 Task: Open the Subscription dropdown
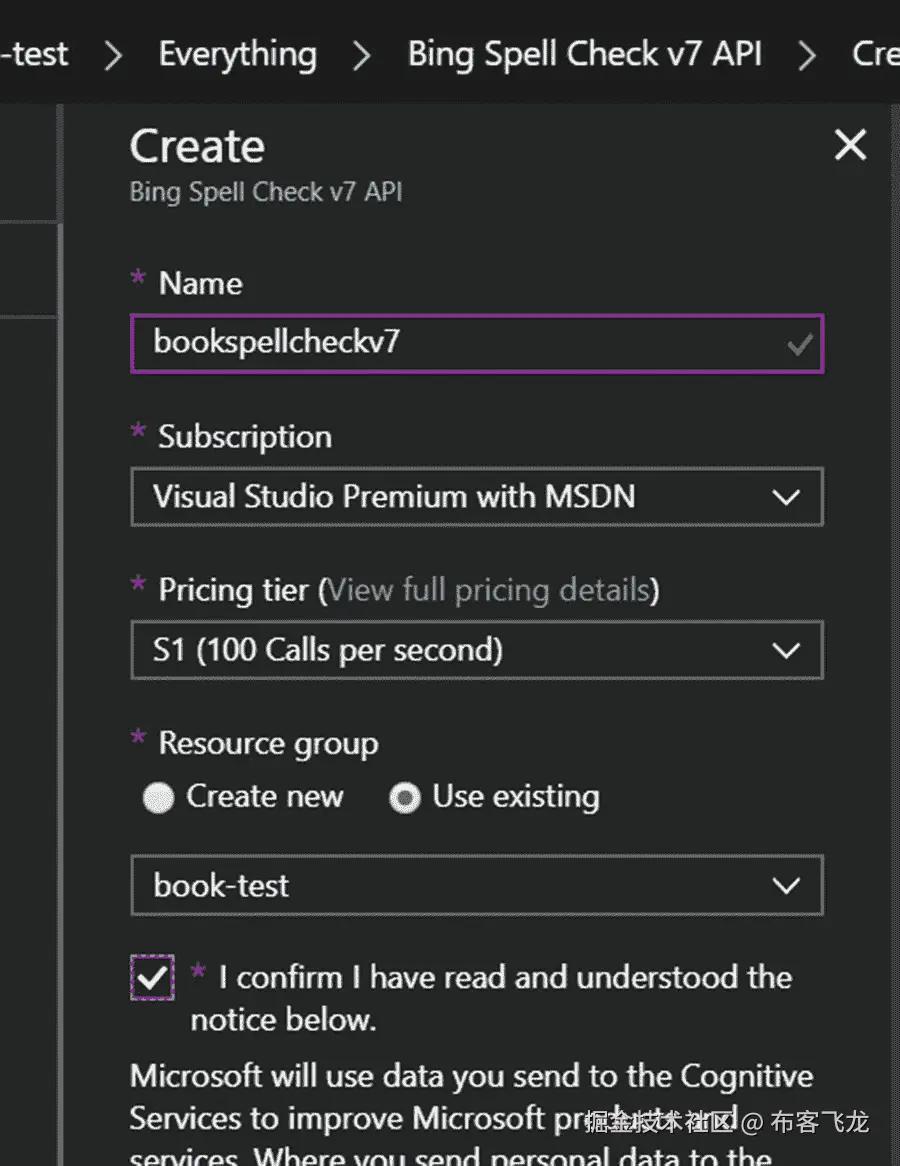[476, 497]
